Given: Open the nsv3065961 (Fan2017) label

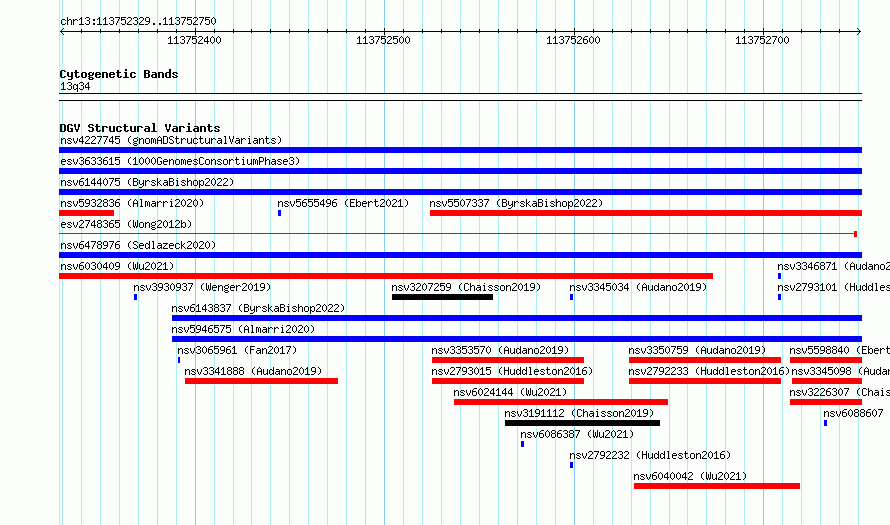Looking at the screenshot, I should (x=237, y=350).
